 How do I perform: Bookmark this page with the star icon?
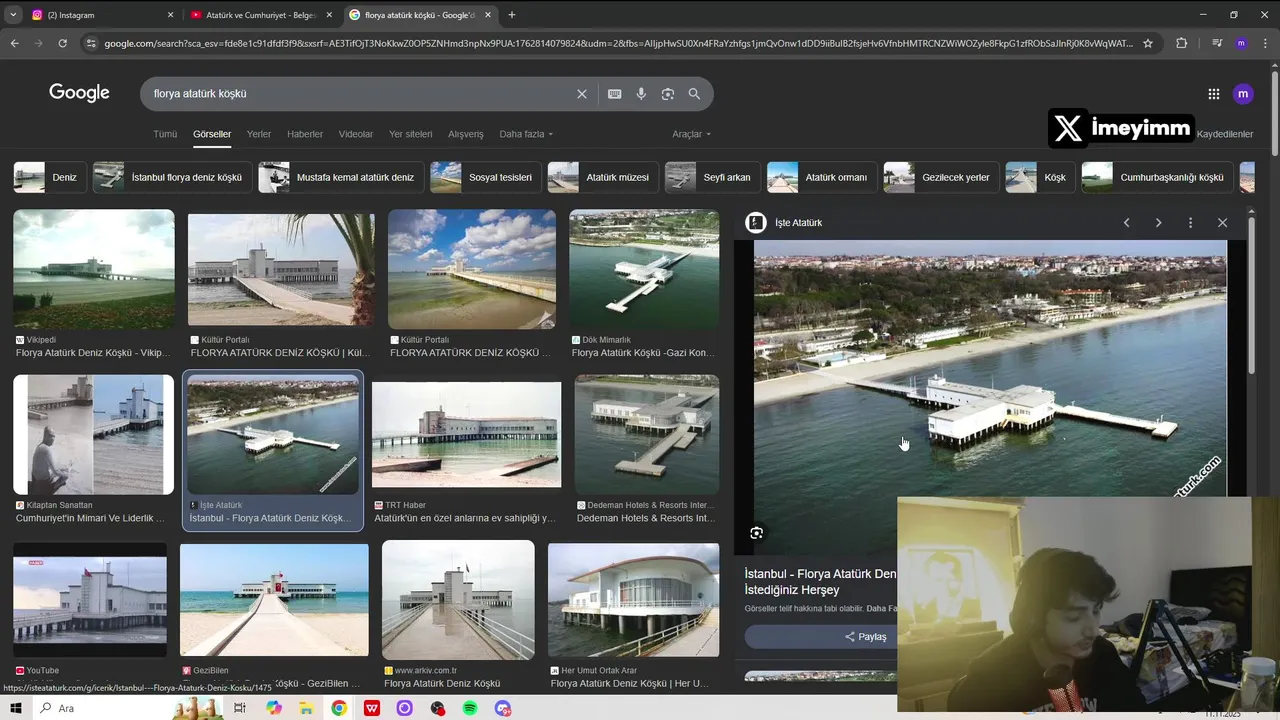point(1148,43)
